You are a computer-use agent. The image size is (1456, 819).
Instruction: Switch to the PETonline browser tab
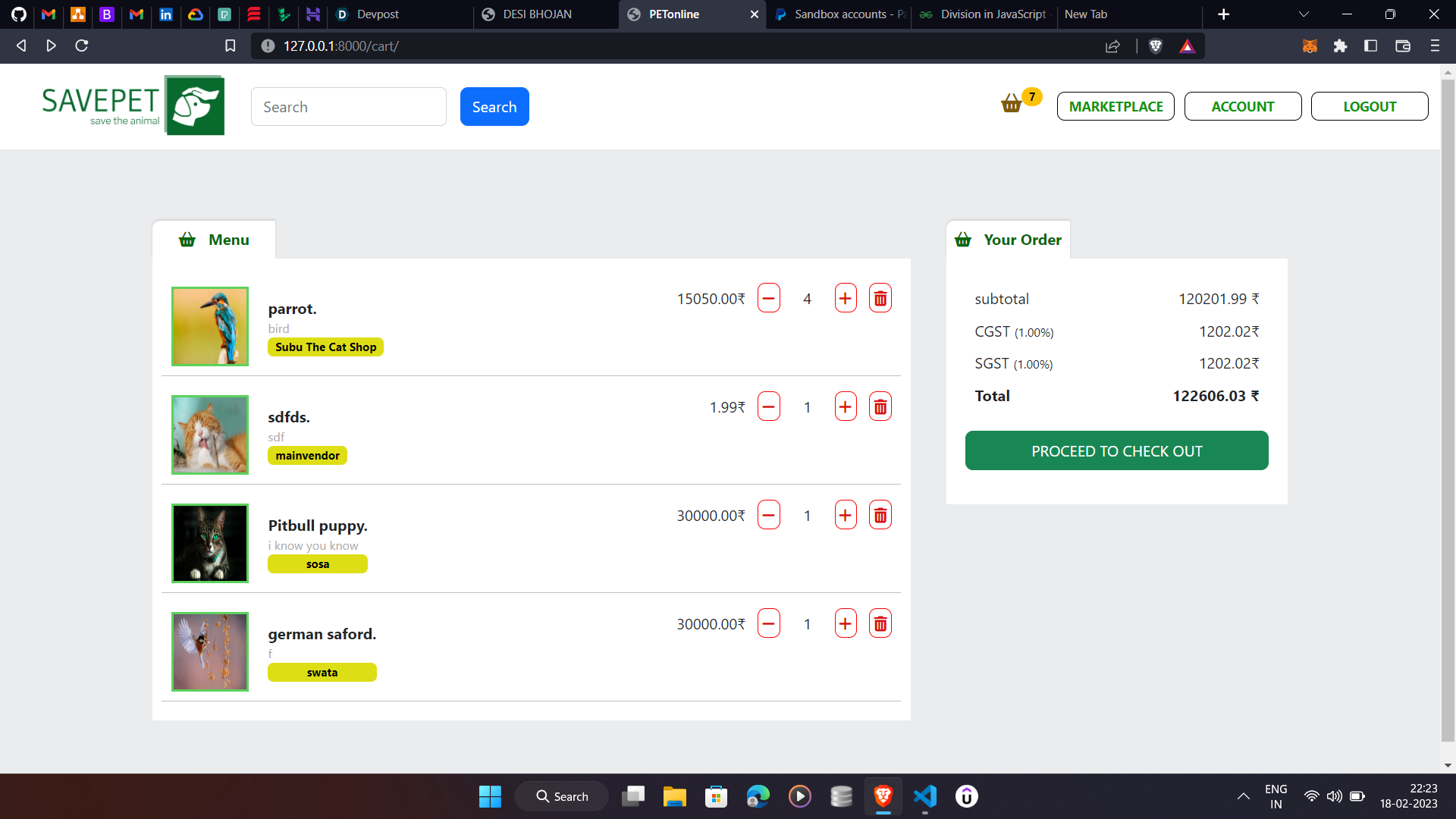675,14
